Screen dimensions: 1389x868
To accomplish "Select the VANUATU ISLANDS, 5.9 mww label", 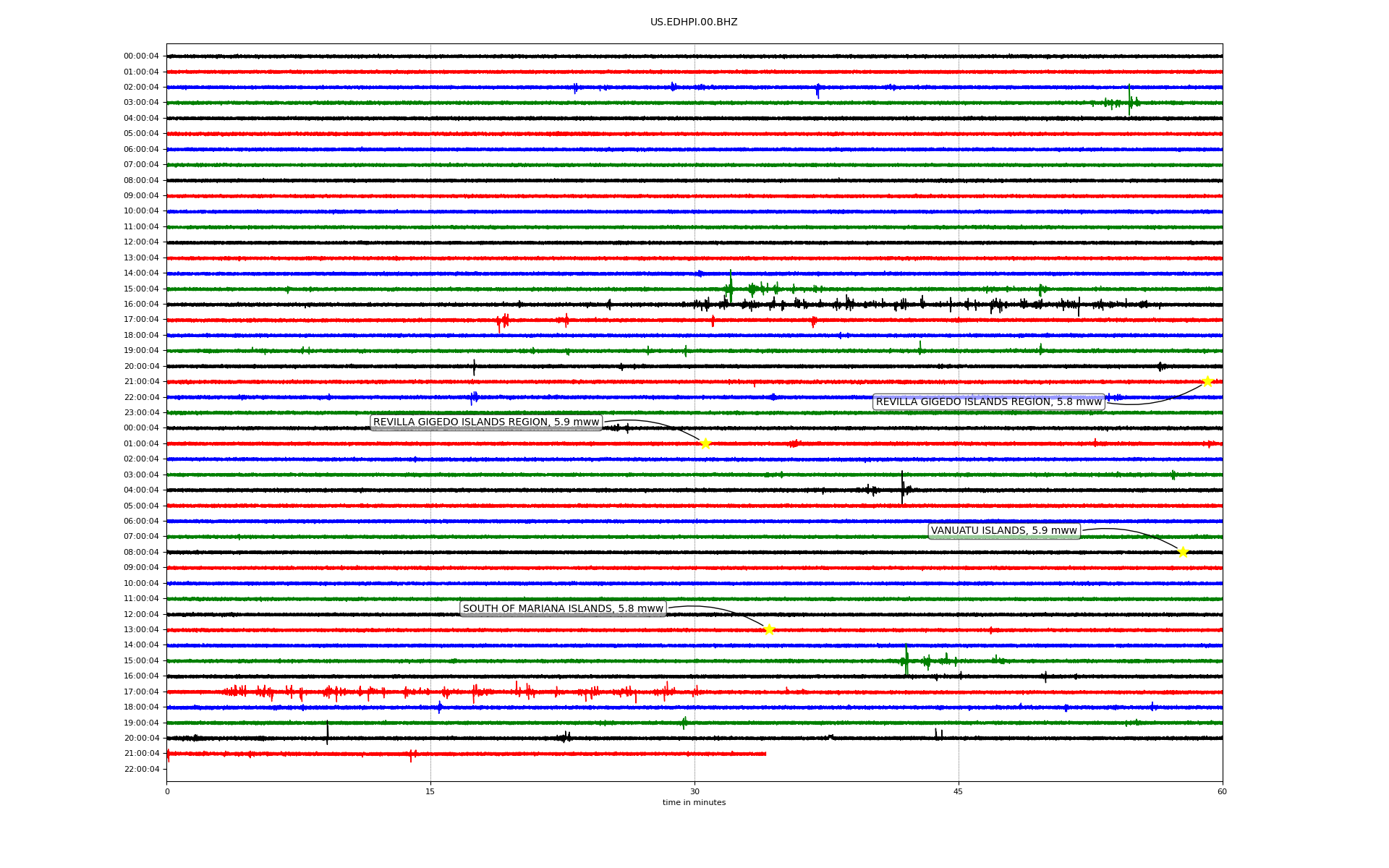I will click(1003, 530).
